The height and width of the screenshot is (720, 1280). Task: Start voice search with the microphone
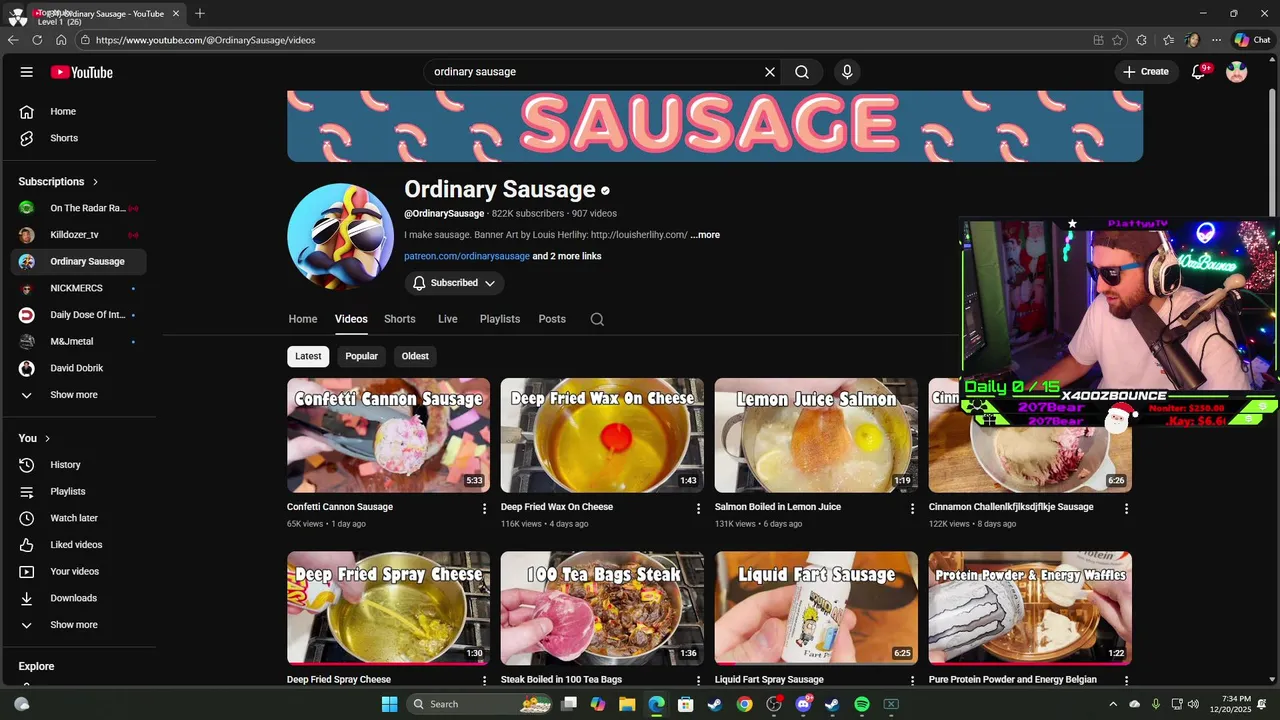point(847,72)
